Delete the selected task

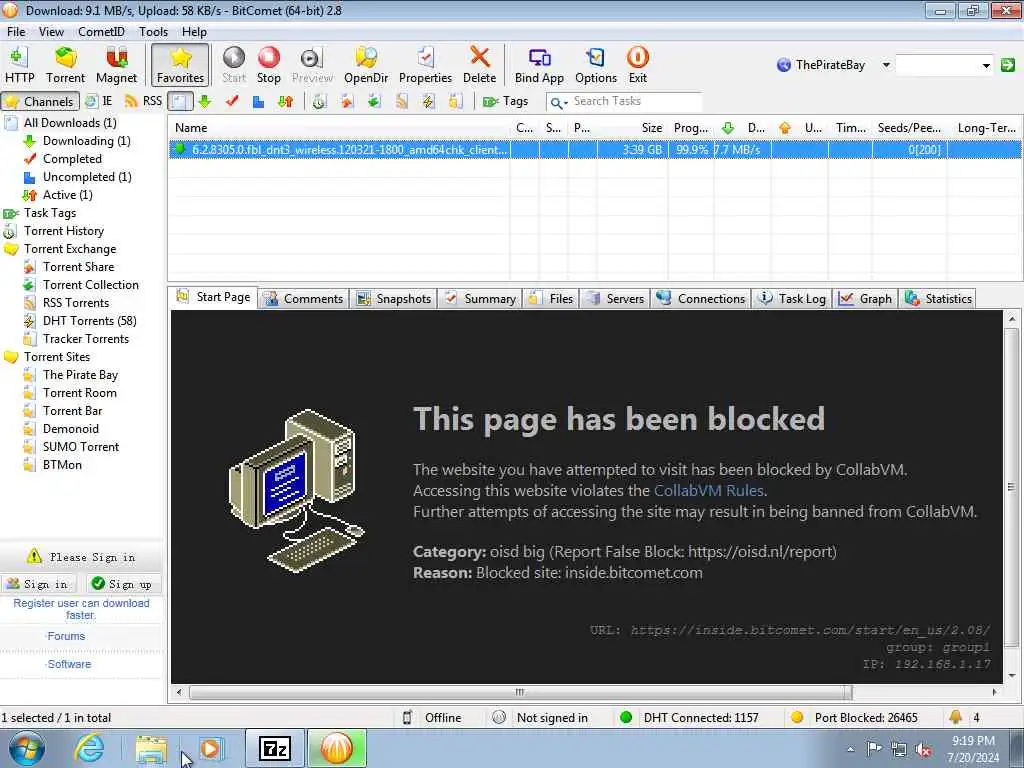pos(479,65)
